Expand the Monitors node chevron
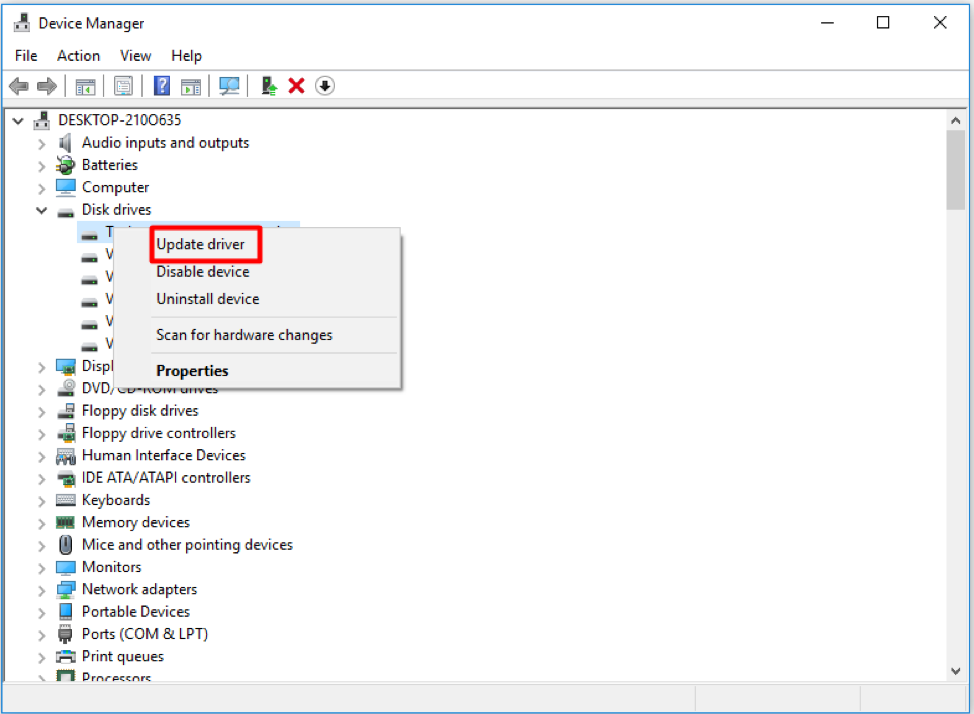974x714 pixels. pos(42,568)
